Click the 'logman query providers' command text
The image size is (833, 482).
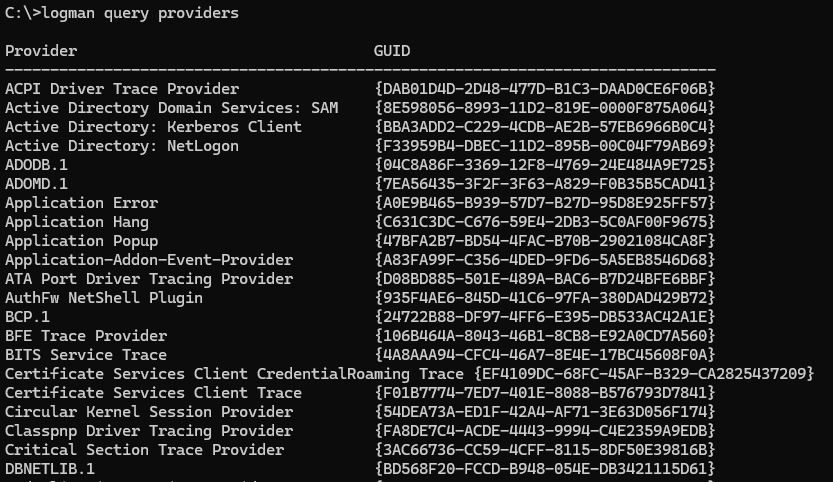pyautogui.click(x=140, y=13)
